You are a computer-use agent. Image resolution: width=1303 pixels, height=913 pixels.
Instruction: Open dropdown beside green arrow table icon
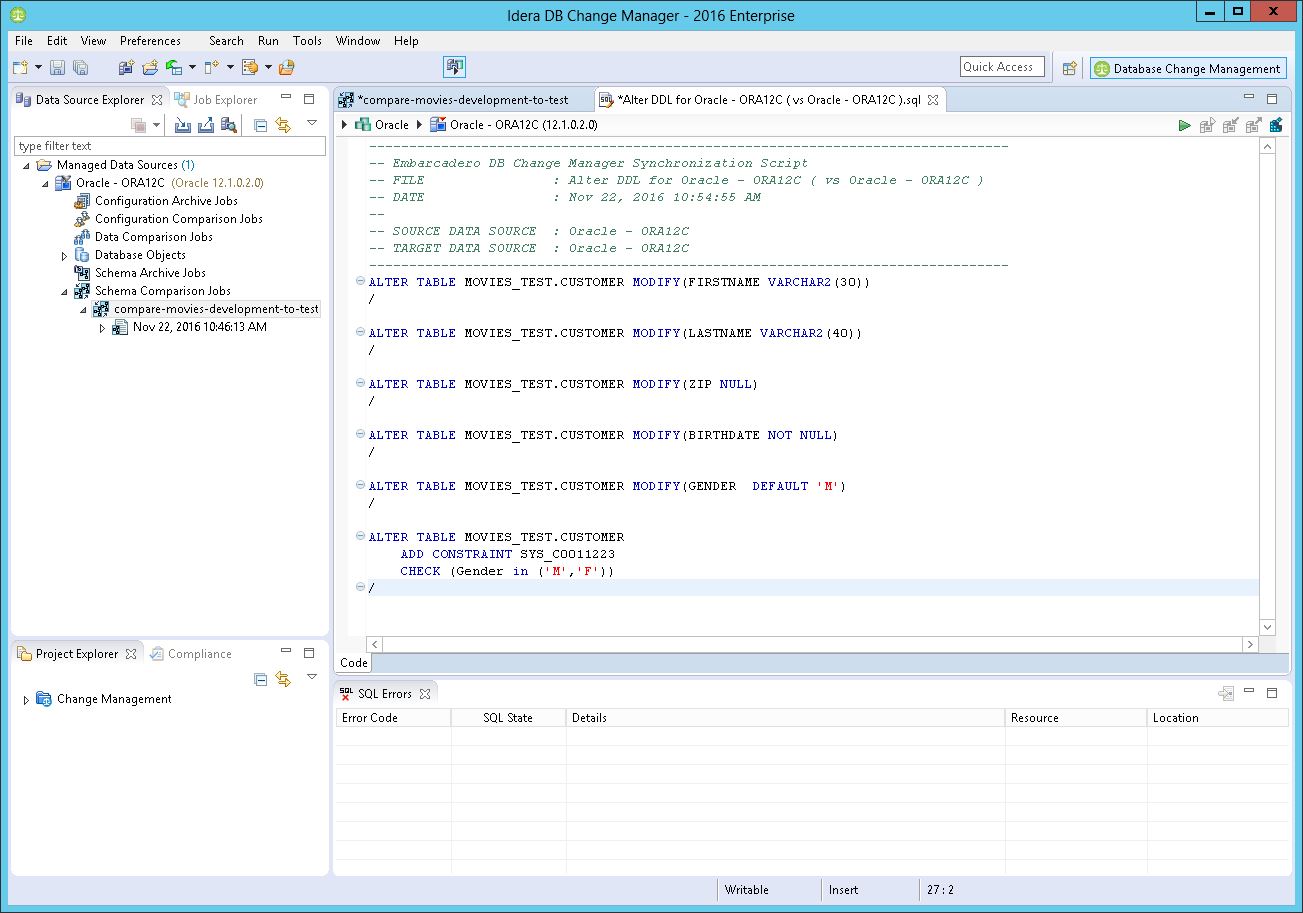pyautogui.click(x=192, y=68)
